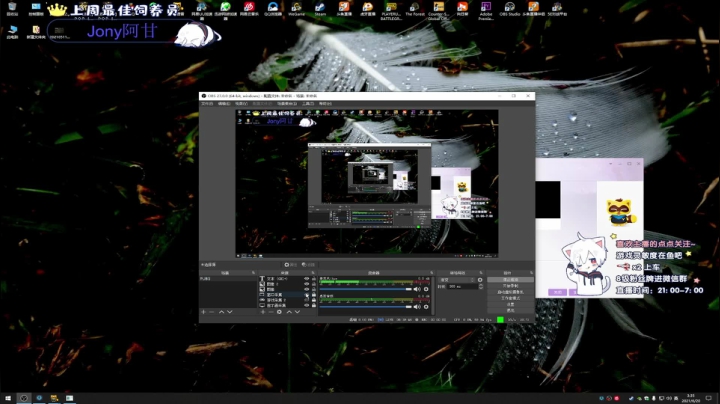Click the Windows Start button on the taskbar
The height and width of the screenshot is (404, 720).
coord(7,398)
